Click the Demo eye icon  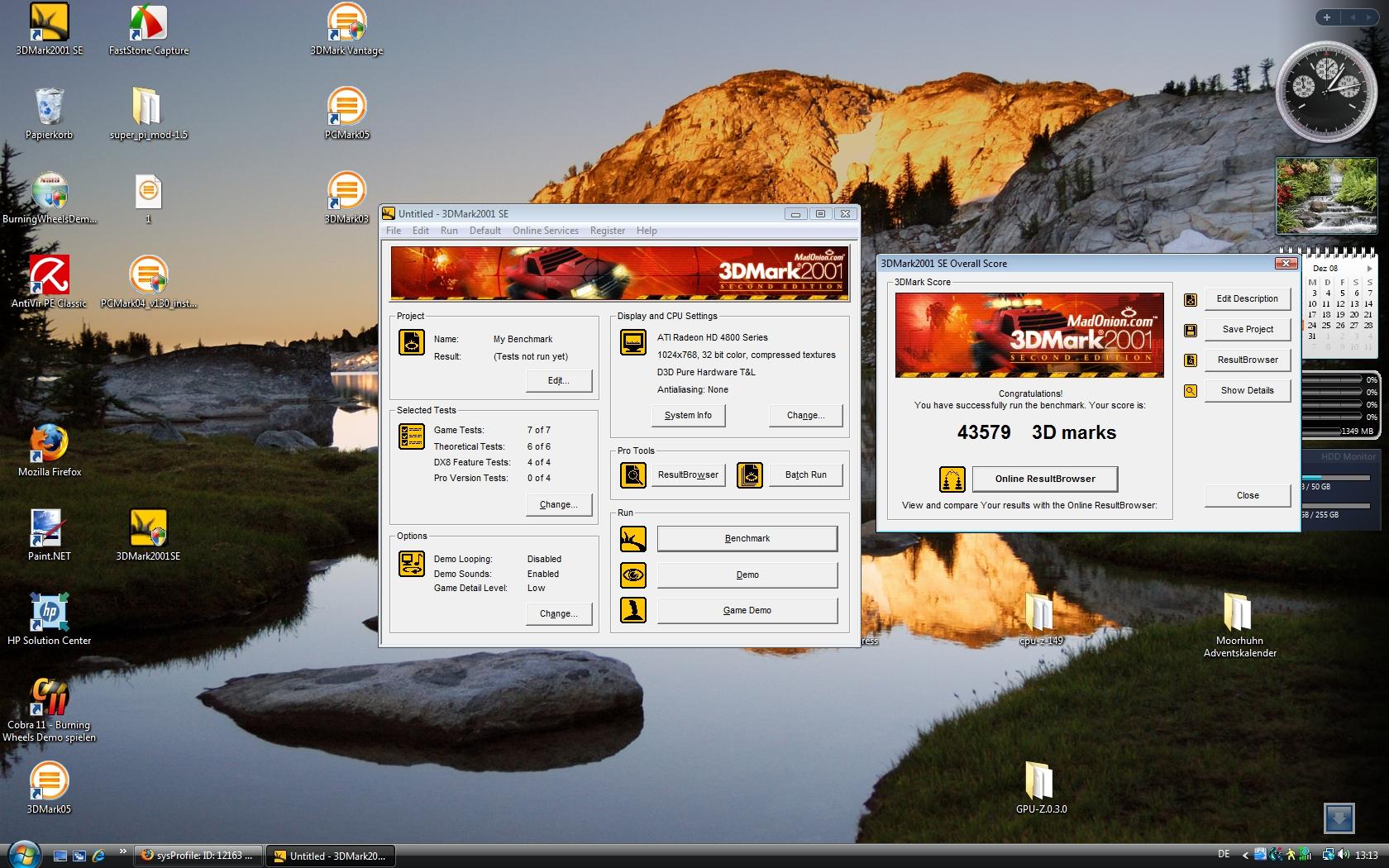633,575
